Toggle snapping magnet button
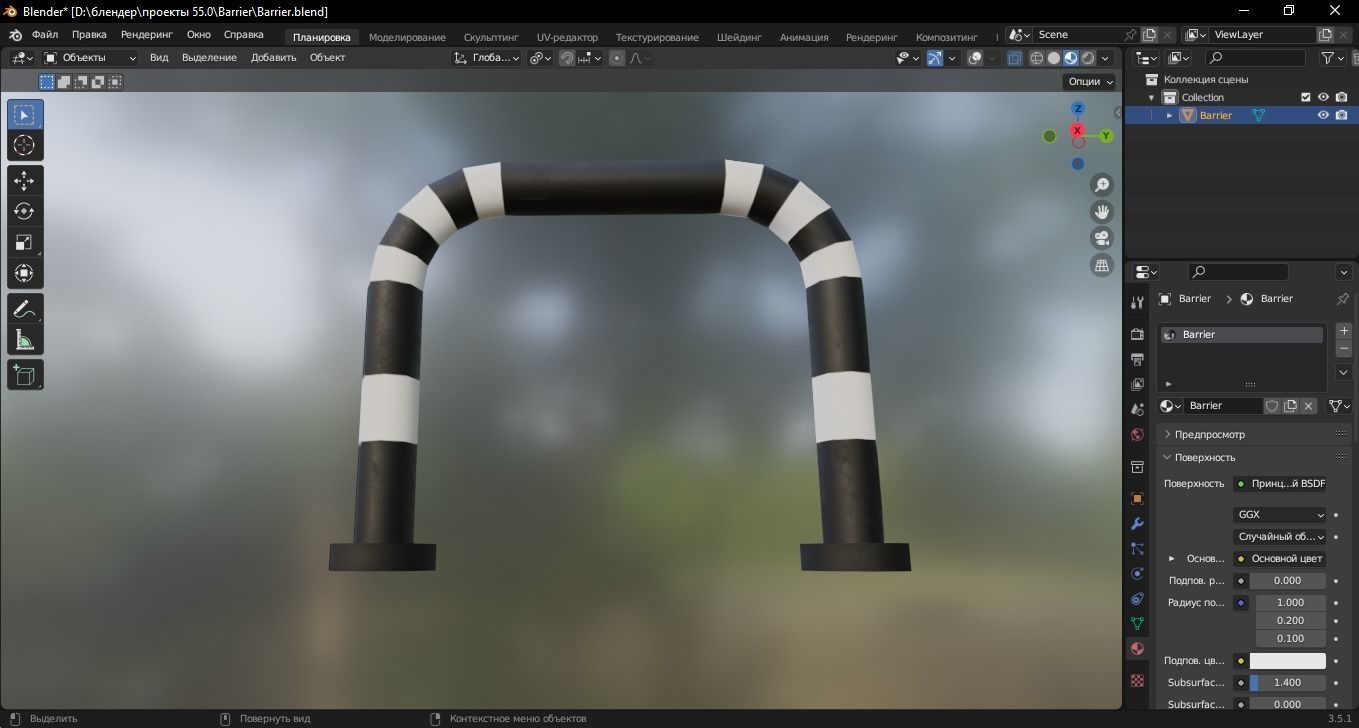This screenshot has width=1359, height=728. [x=567, y=58]
